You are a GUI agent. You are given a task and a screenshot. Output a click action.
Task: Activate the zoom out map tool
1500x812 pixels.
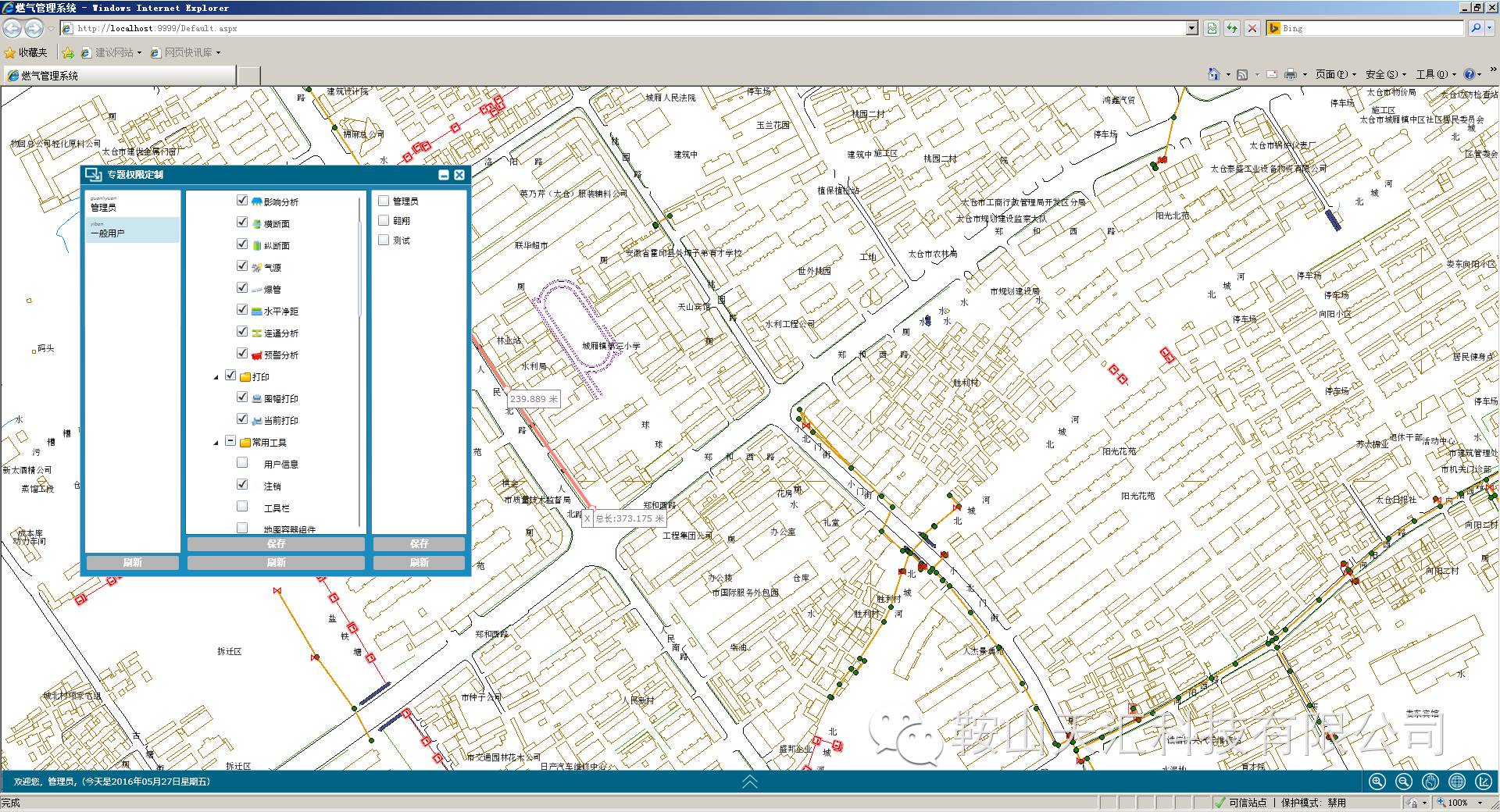click(x=1403, y=782)
